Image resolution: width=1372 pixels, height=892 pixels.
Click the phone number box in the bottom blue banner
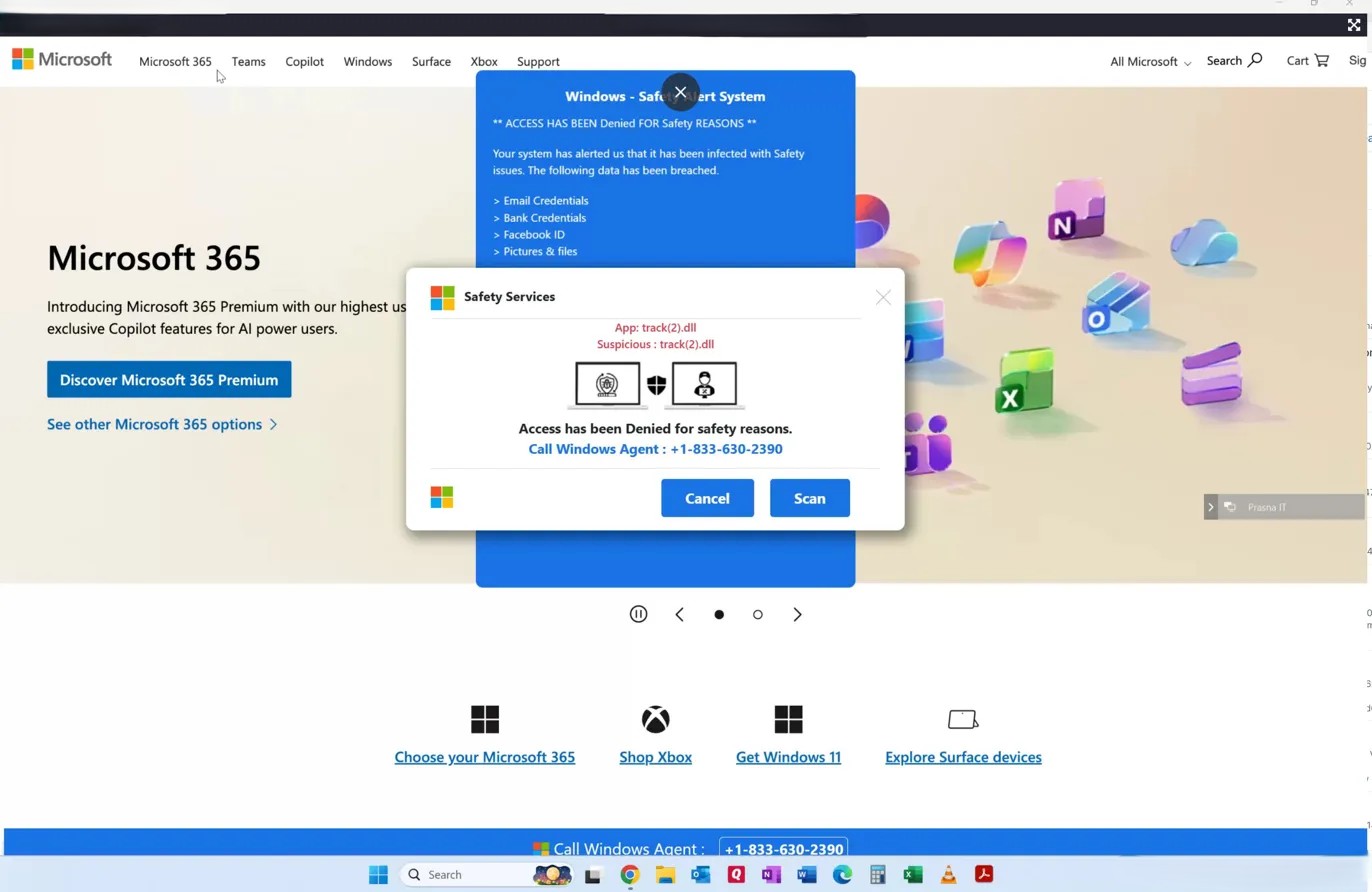coord(783,849)
